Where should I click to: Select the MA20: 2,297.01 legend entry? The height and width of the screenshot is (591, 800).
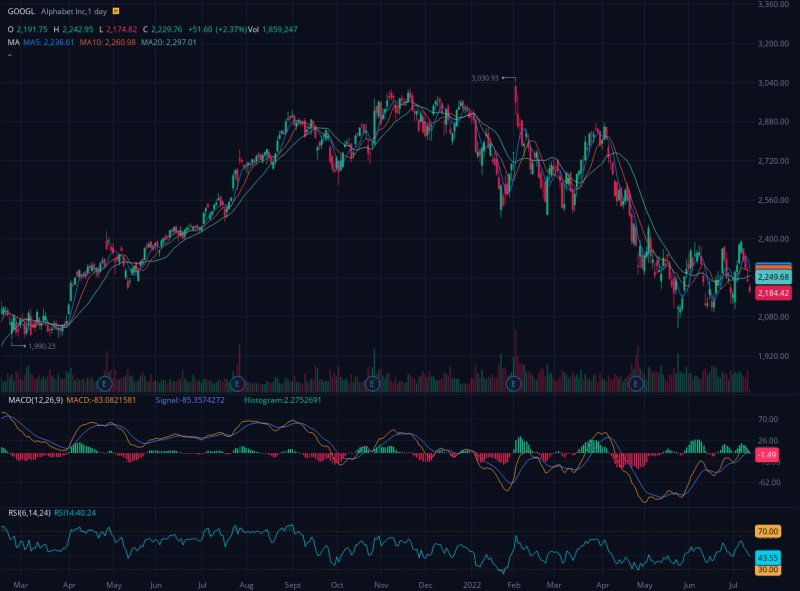point(168,42)
